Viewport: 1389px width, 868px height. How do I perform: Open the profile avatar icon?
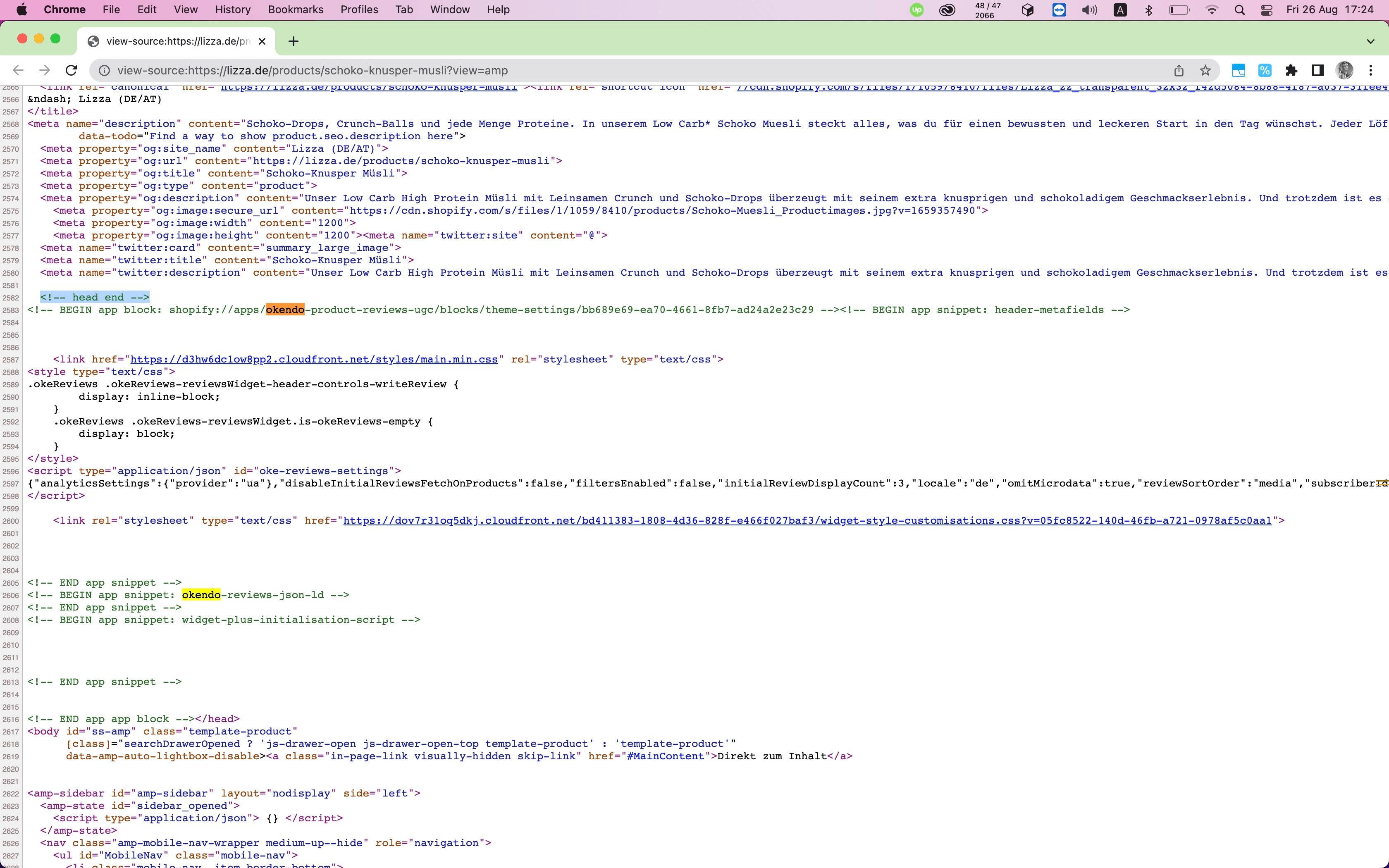click(1344, 70)
